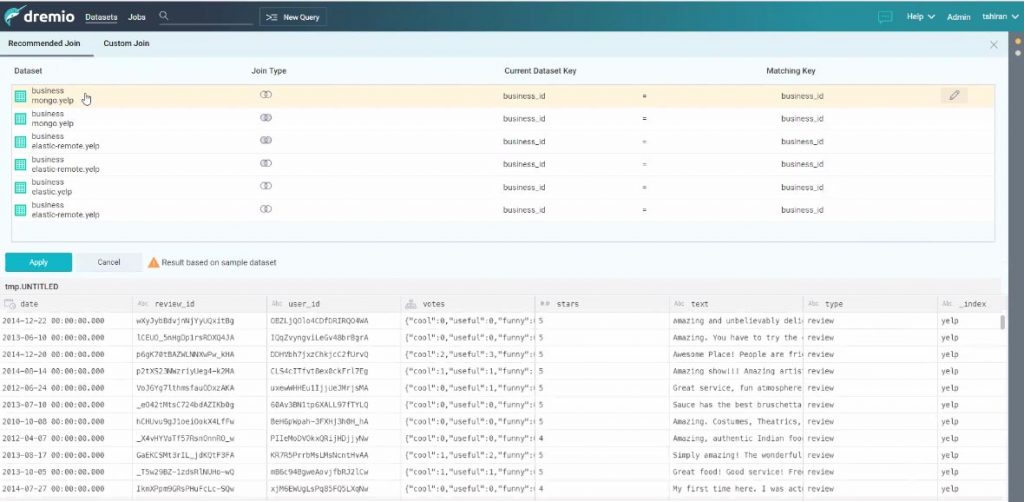Viewport: 1024px width, 502px height.
Task: Click table icon of first business dataset
Action: tap(20, 96)
